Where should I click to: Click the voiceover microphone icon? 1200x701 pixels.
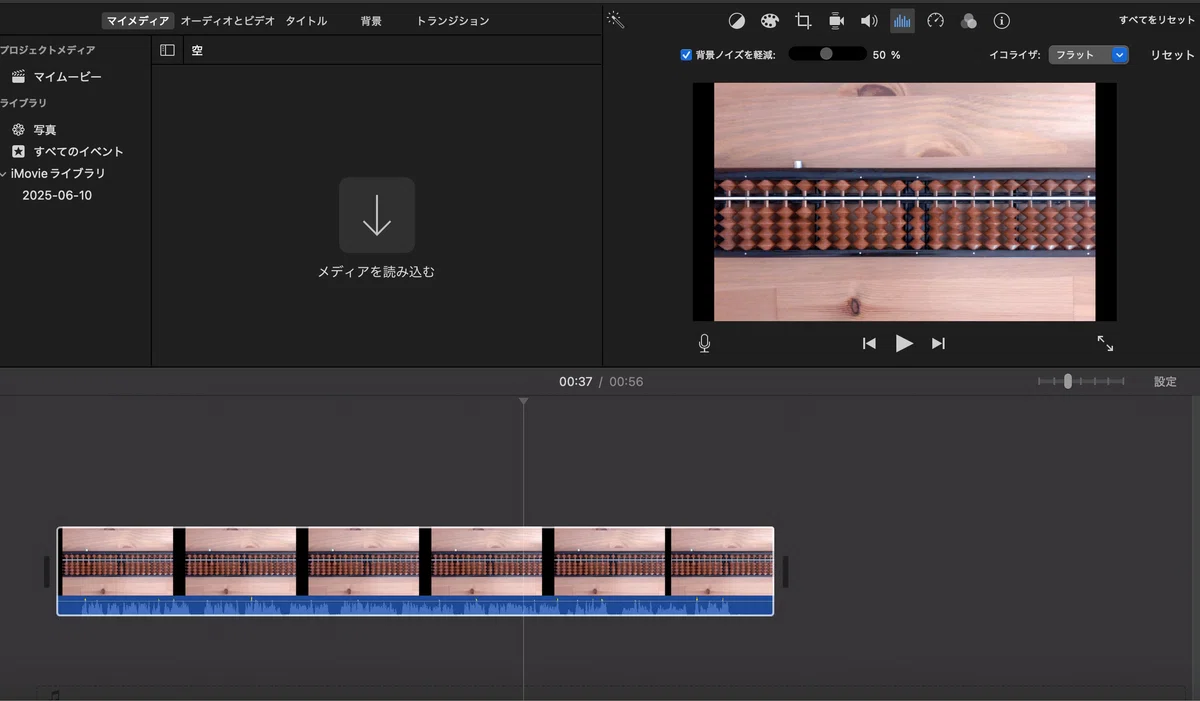704,343
